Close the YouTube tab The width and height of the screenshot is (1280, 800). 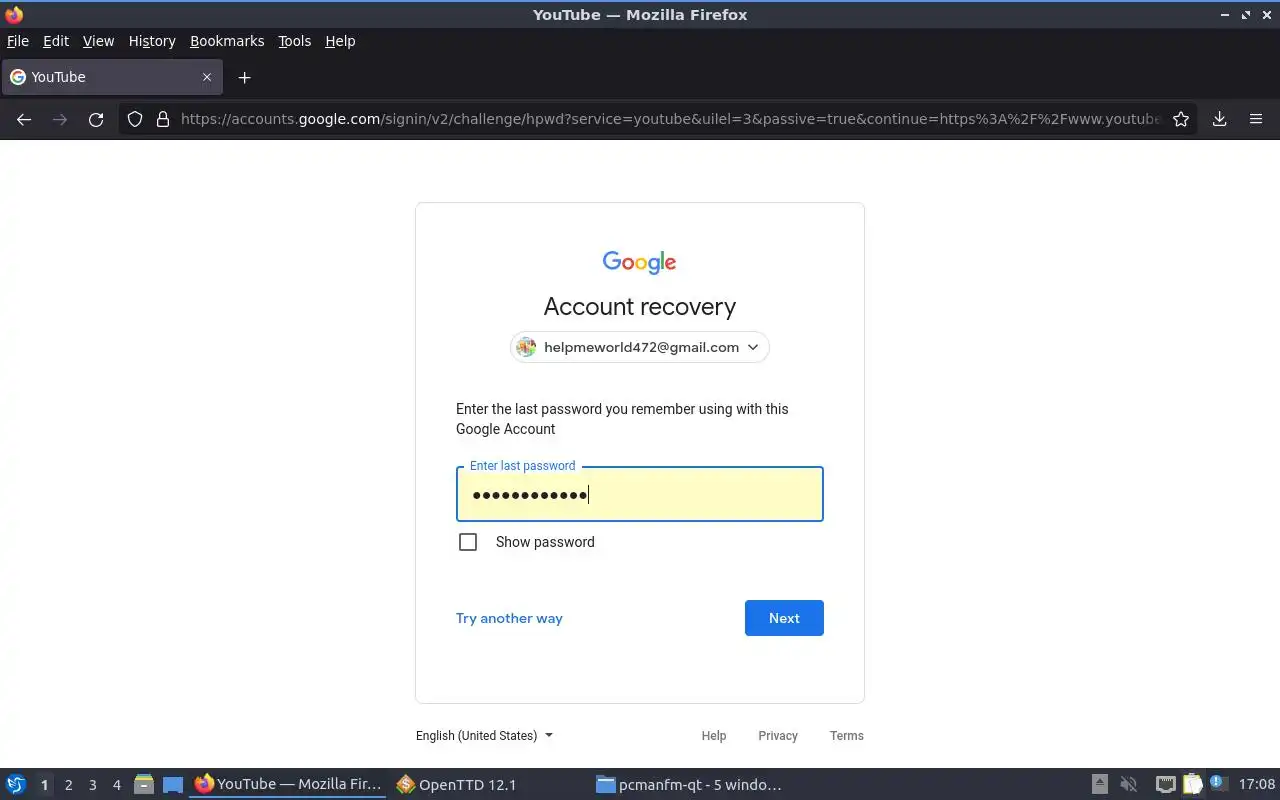click(x=207, y=77)
